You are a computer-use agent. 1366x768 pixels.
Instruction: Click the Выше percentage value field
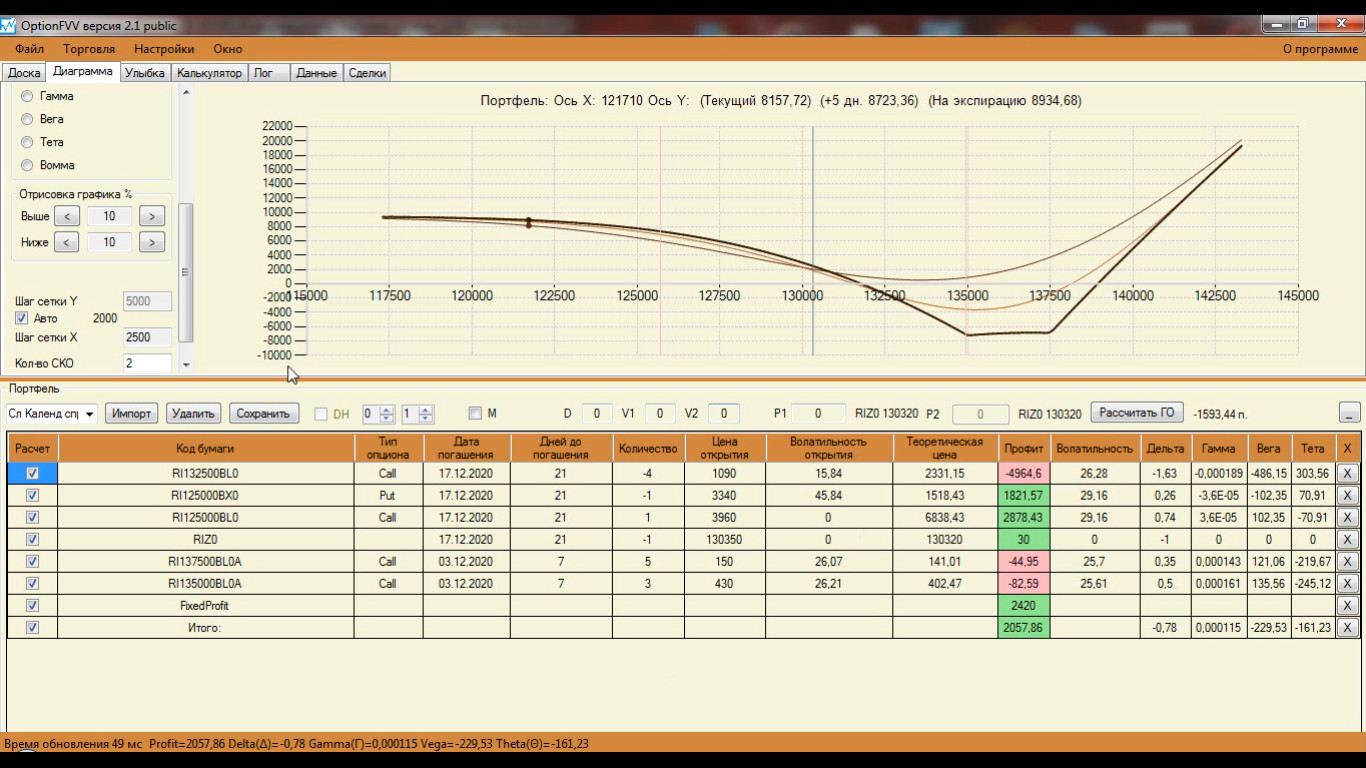pos(109,216)
